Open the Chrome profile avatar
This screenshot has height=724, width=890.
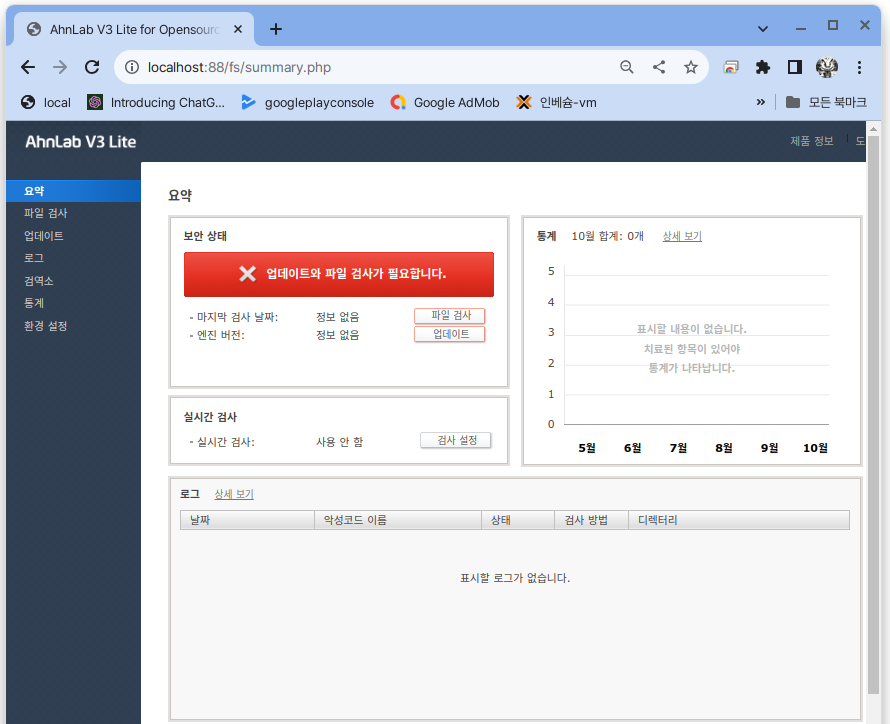(x=827, y=68)
